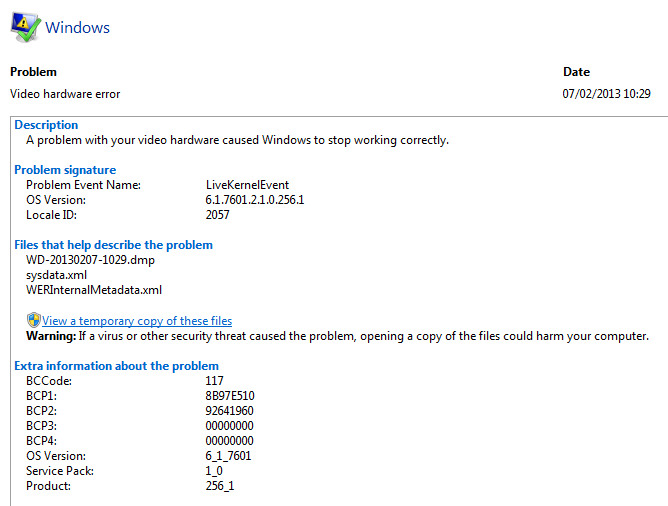Click the security shield icon beside the link

tap(33, 320)
